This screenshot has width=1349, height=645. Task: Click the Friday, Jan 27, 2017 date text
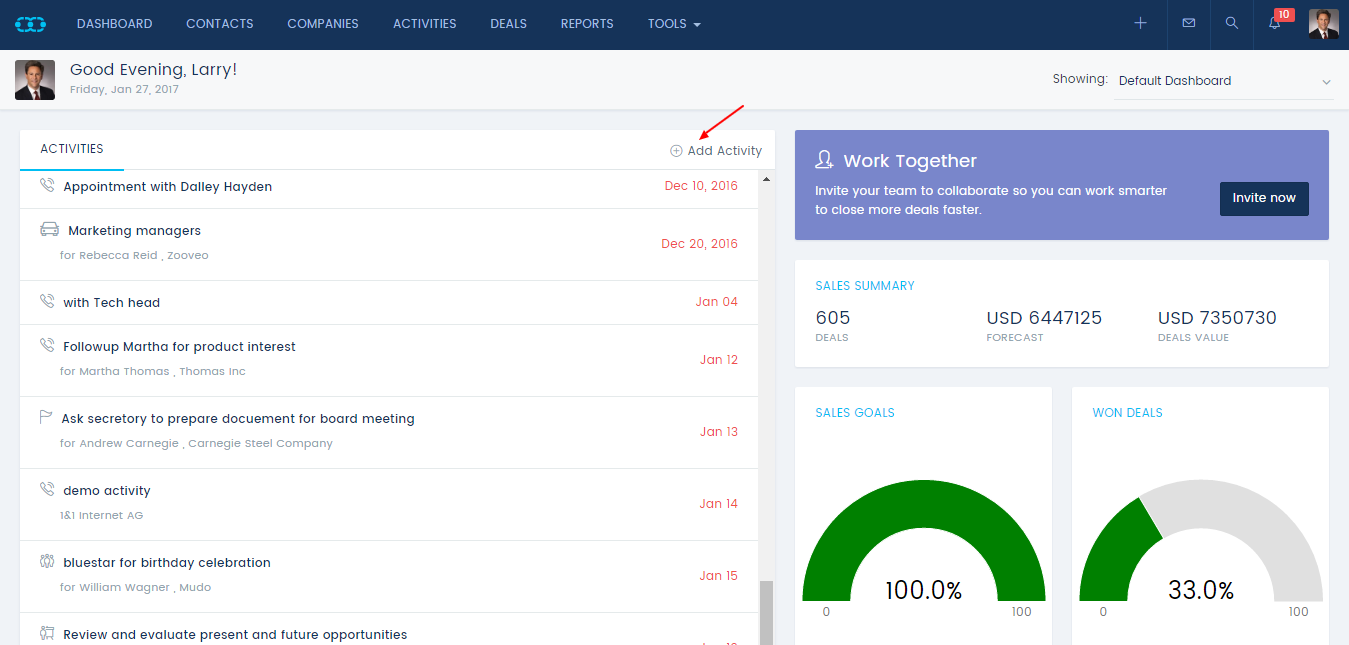(124, 89)
